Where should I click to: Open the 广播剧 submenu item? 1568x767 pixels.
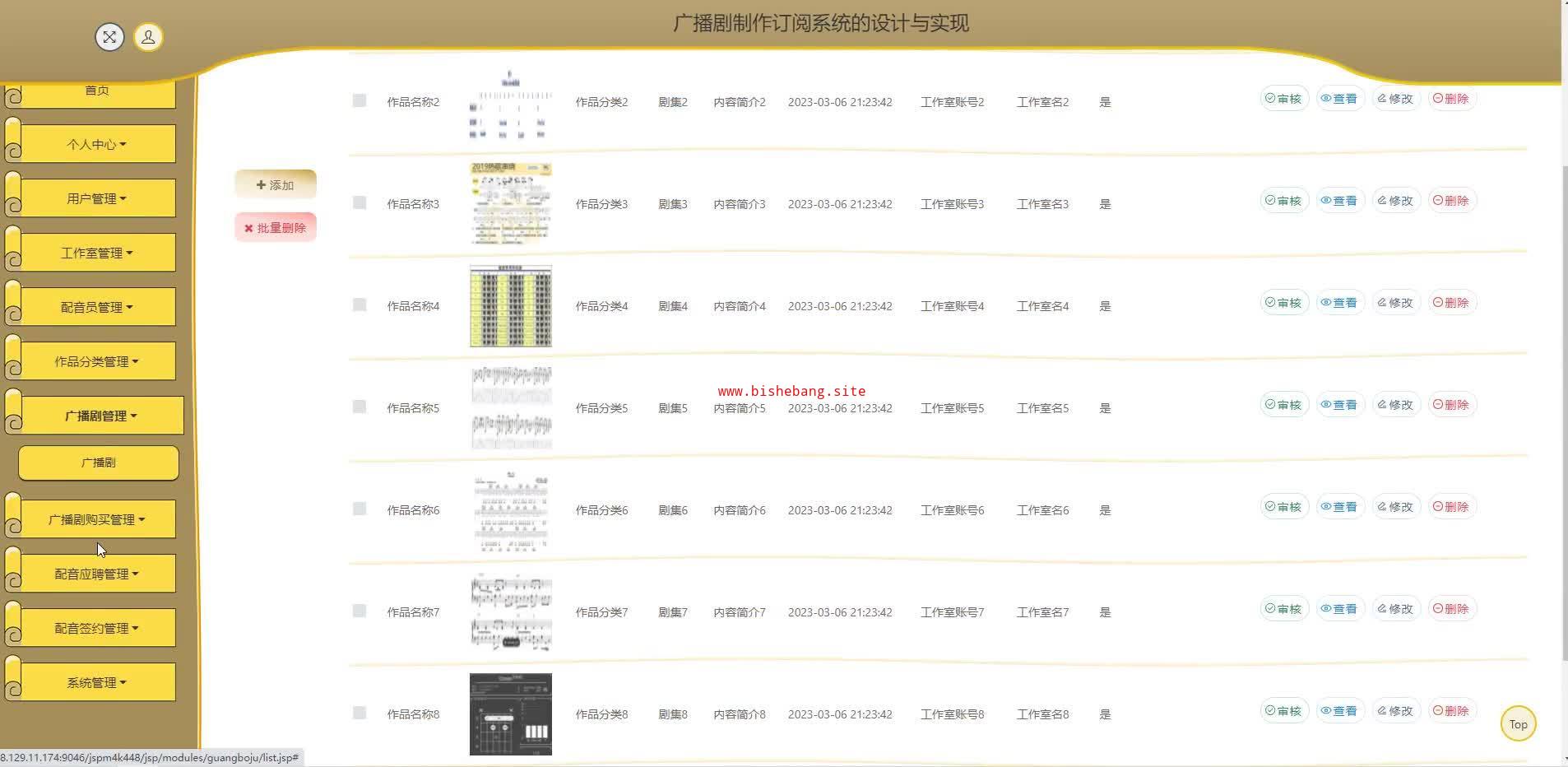point(99,463)
